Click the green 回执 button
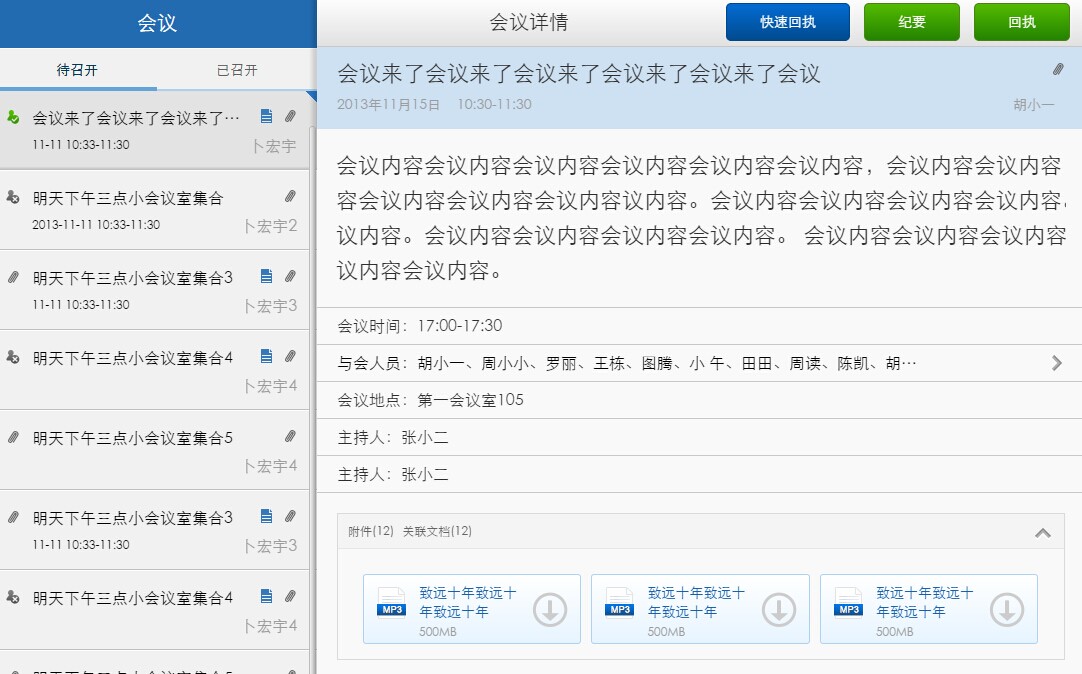The image size is (1082, 674). (1021, 22)
